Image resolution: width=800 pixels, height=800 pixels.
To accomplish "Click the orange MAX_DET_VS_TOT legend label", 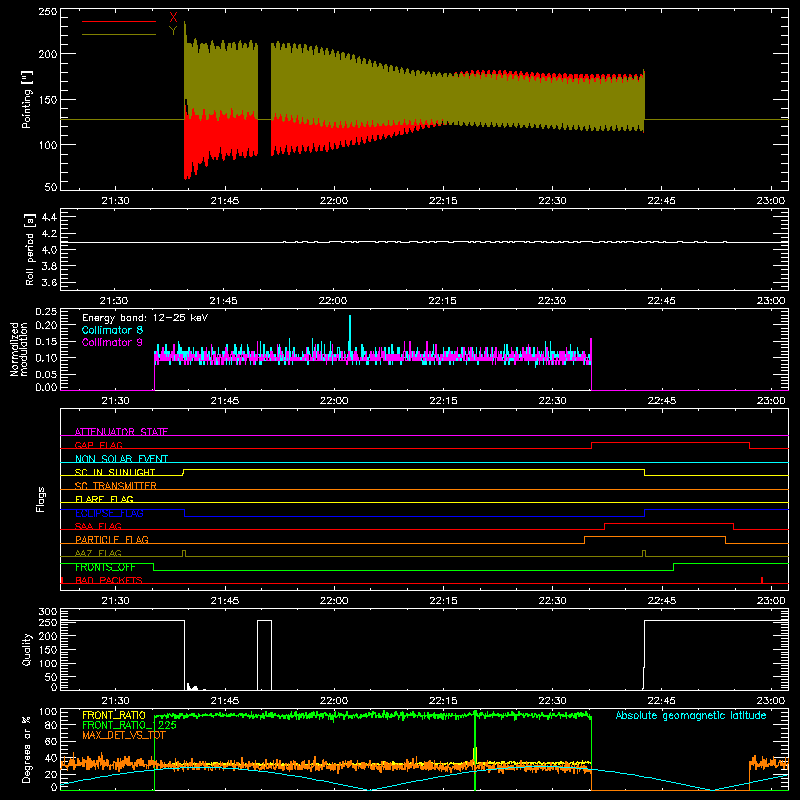I will coord(123,735).
